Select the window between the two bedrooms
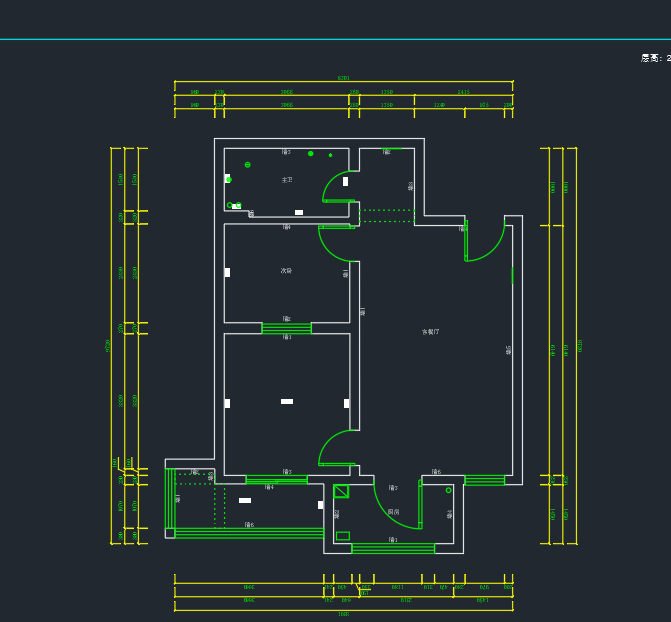This screenshot has height=622, width=671. point(286,327)
